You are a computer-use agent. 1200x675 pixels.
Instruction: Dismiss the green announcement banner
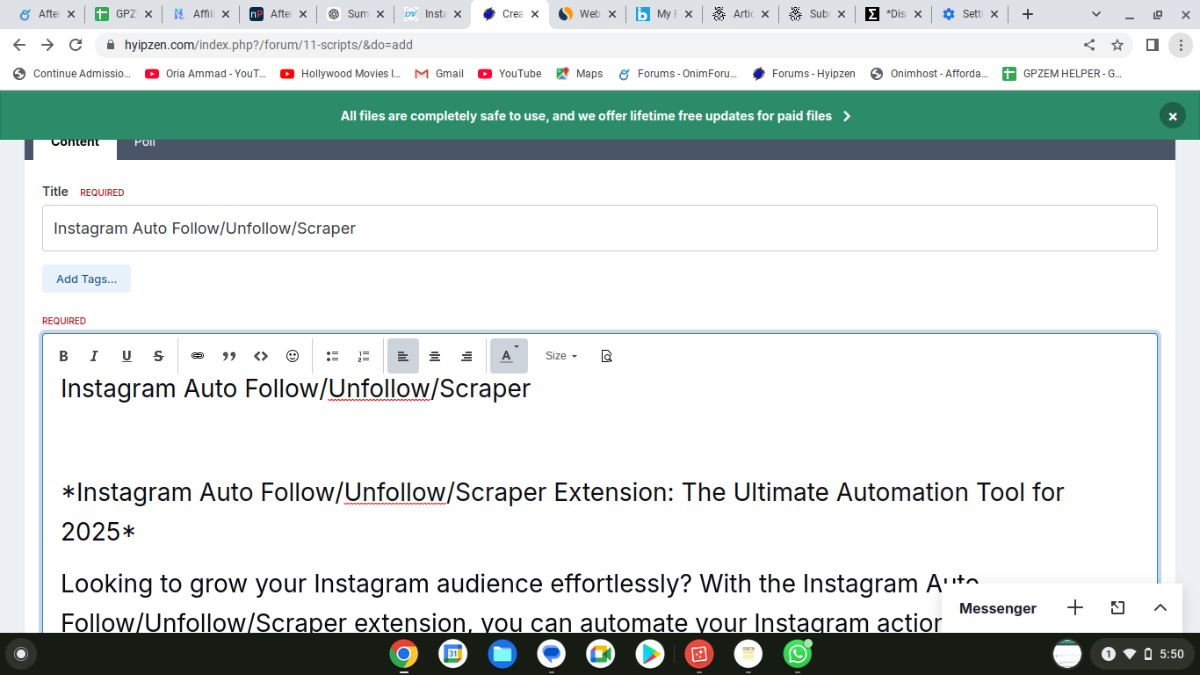pos(1172,116)
